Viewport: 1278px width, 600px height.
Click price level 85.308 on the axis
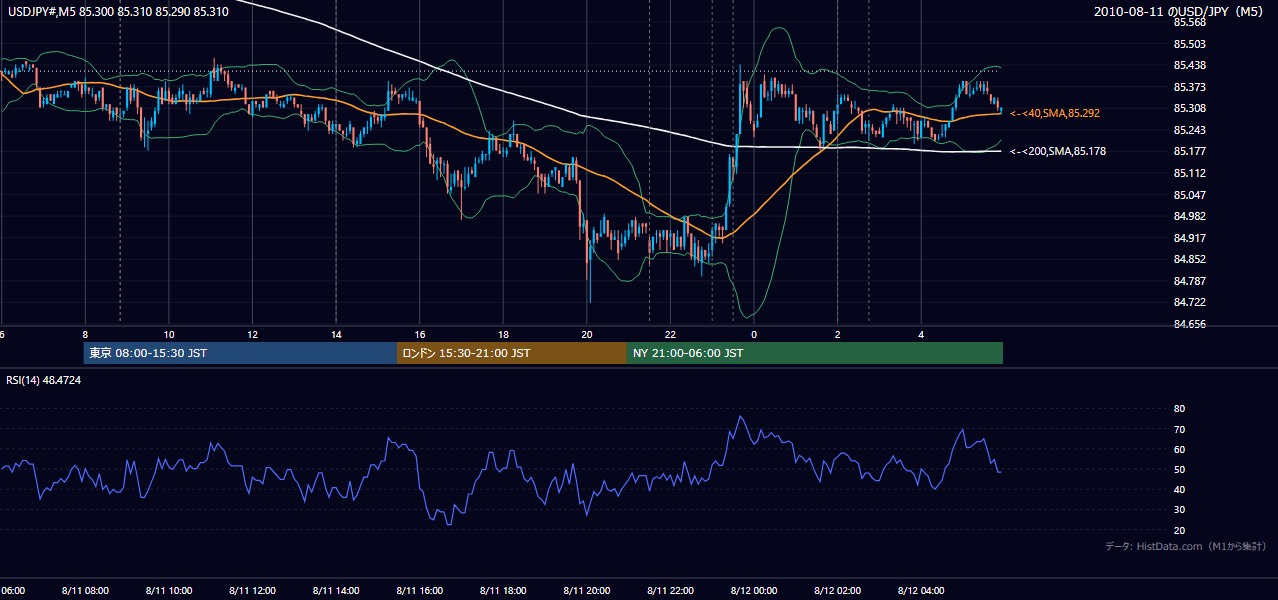point(1190,108)
